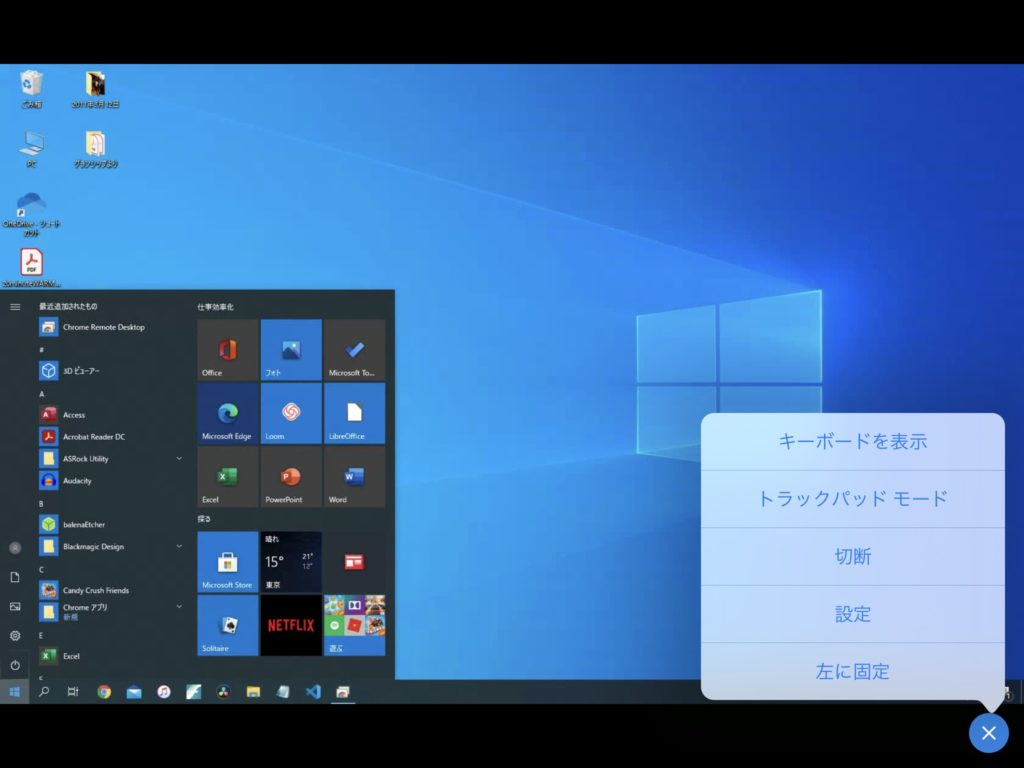Open the OneDrive shortcut desktop icon
1024x768 pixels.
click(31, 214)
